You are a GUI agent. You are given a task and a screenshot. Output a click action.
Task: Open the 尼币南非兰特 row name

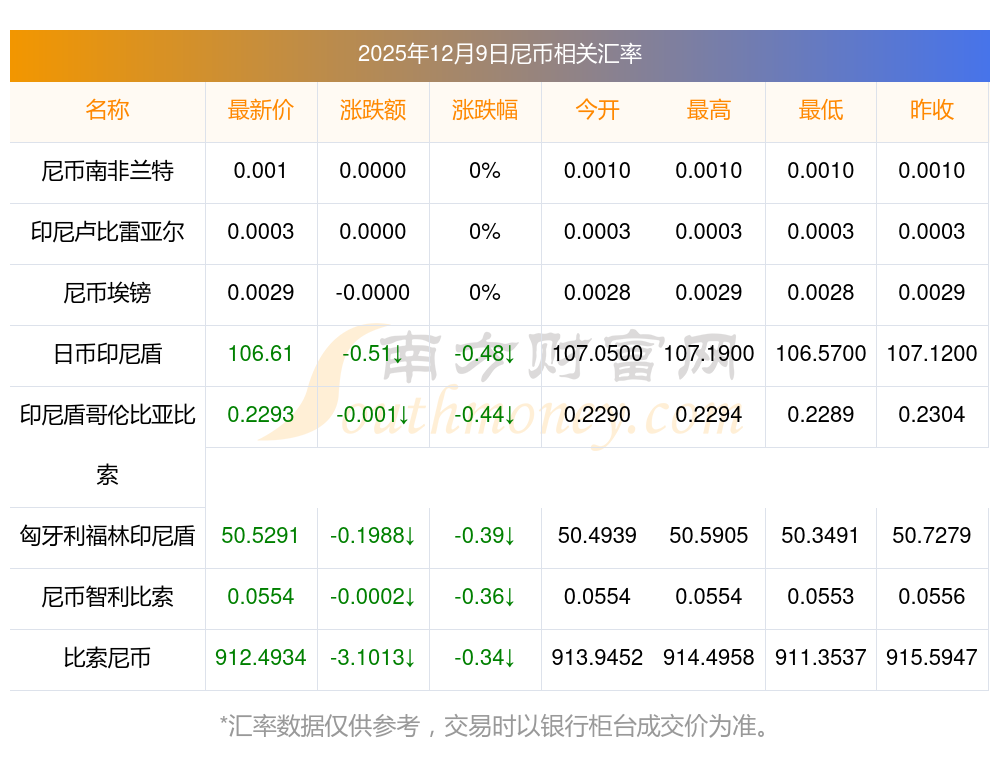click(107, 171)
